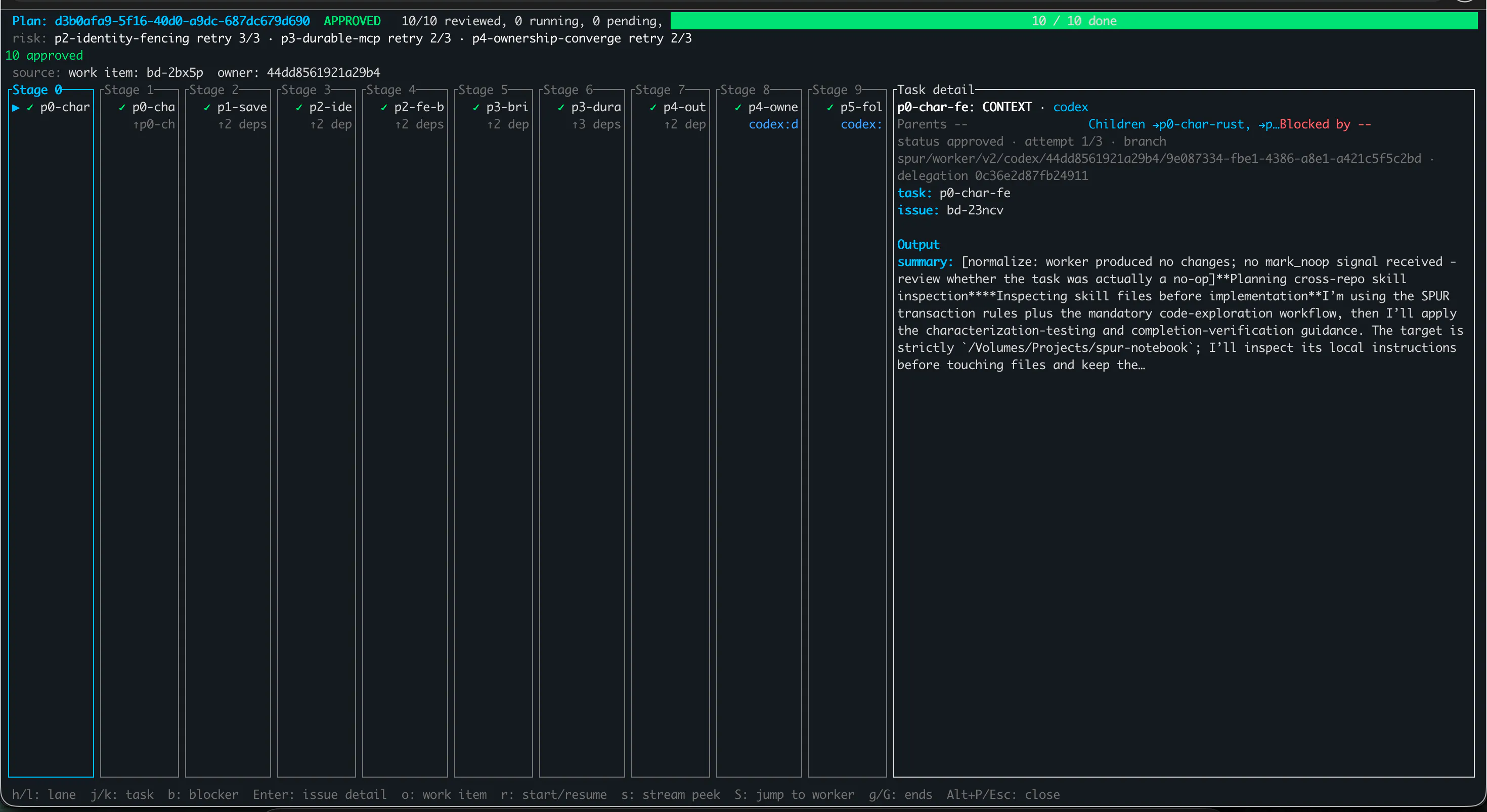Click the APPROVED plan status label
Viewport: 1487px width, 812px height.
pos(352,21)
